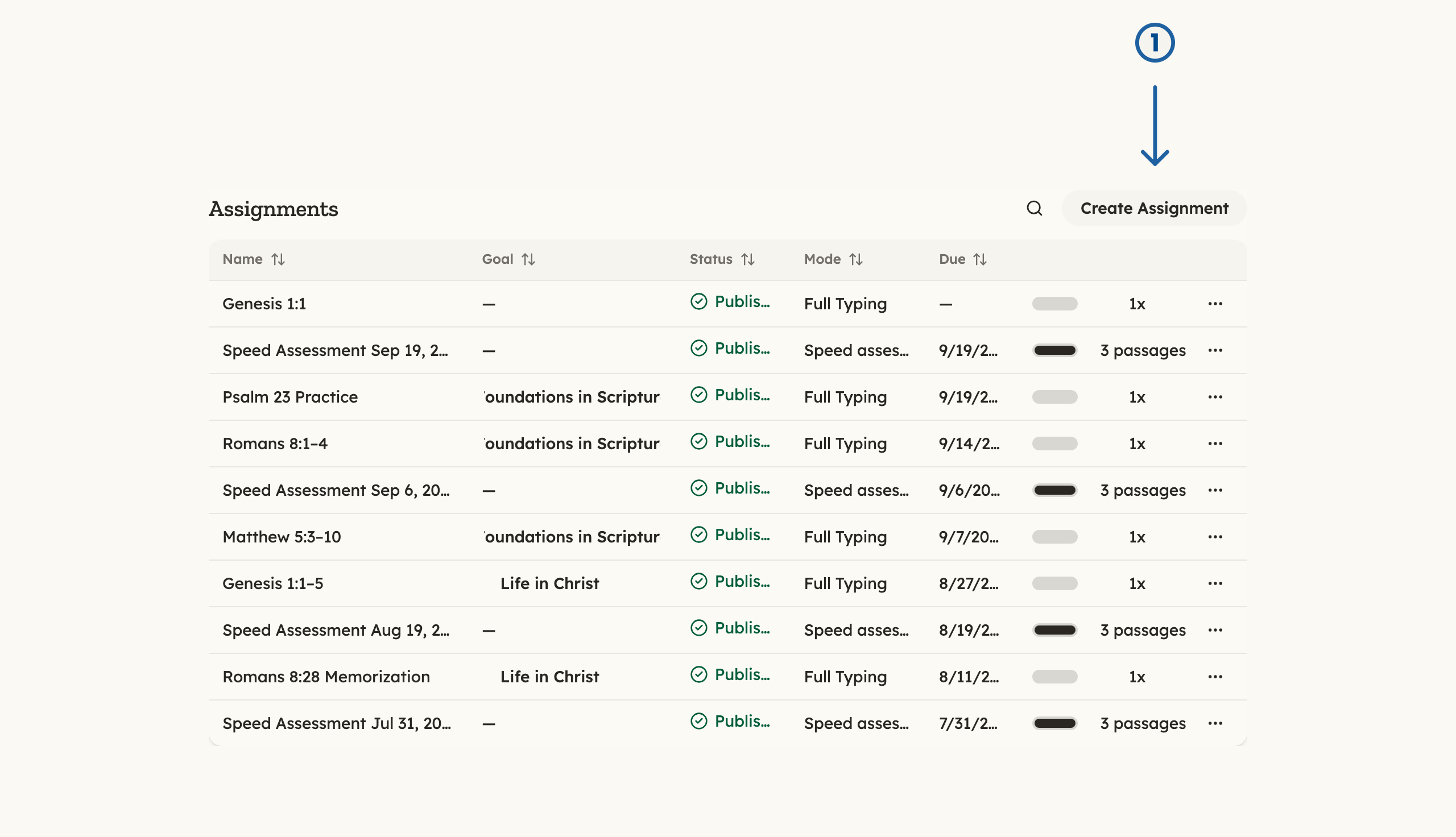The width and height of the screenshot is (1456, 837).
Task: Click the 8/27 due date for Genesis 1:1–5
Action: pos(969,583)
